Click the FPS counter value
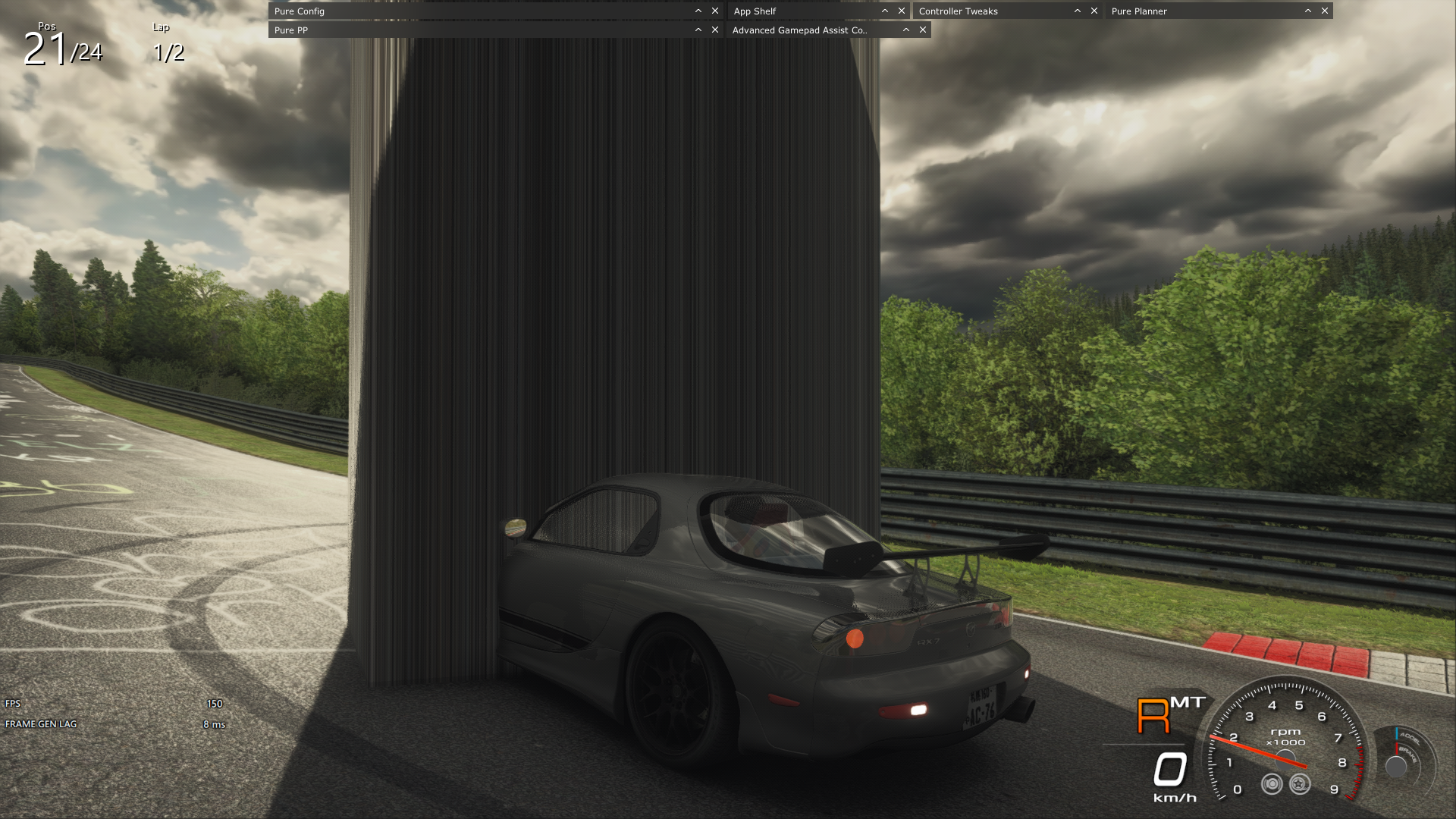The height and width of the screenshot is (819, 1456). click(215, 704)
